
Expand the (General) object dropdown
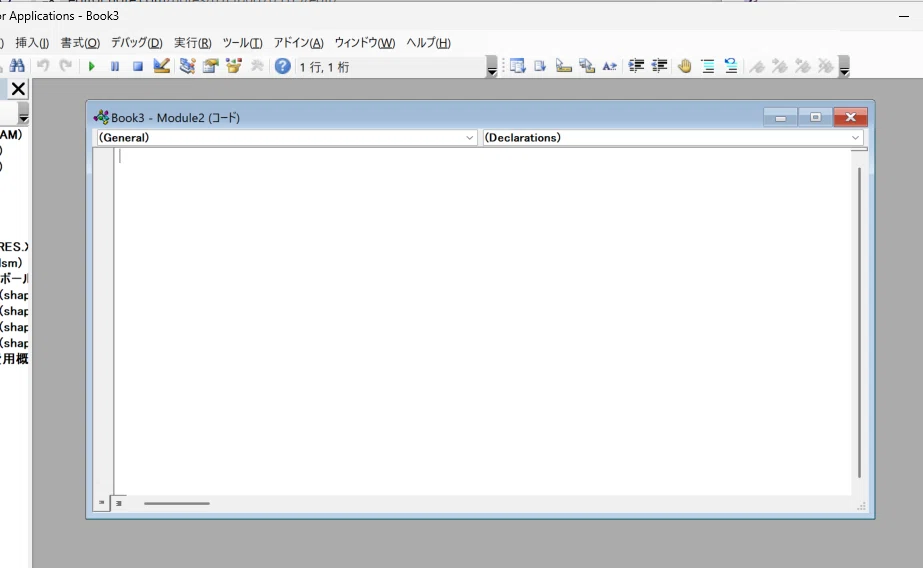tap(470, 138)
